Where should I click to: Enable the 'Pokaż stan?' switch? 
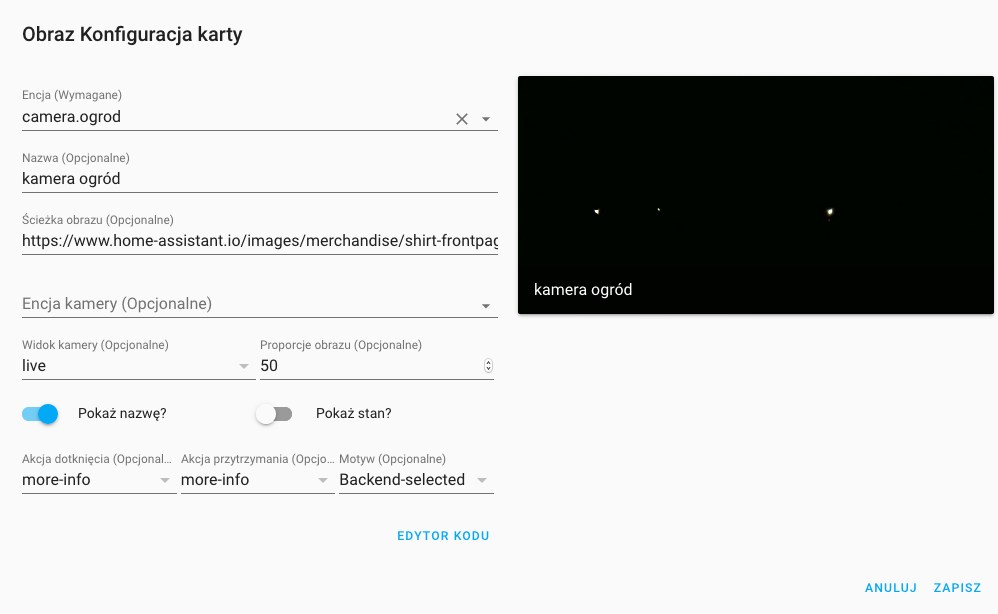[x=274, y=414]
